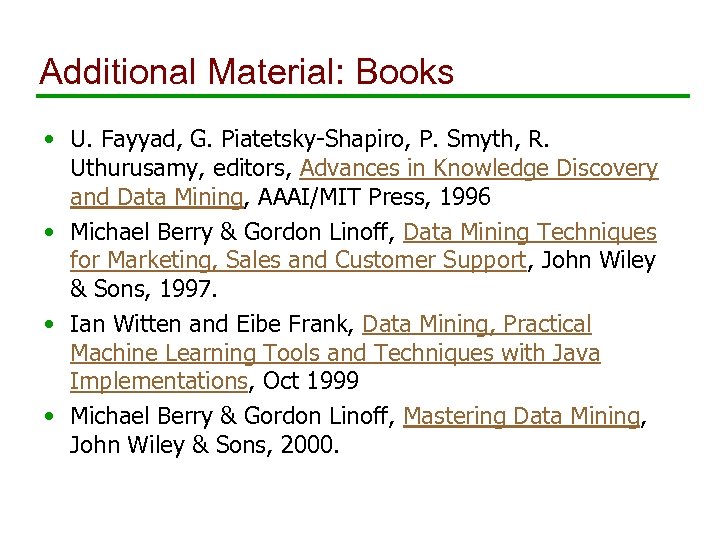Open the "Mastering Data Mining" link
Viewport: 720px width, 540px height.
[x=521, y=417]
